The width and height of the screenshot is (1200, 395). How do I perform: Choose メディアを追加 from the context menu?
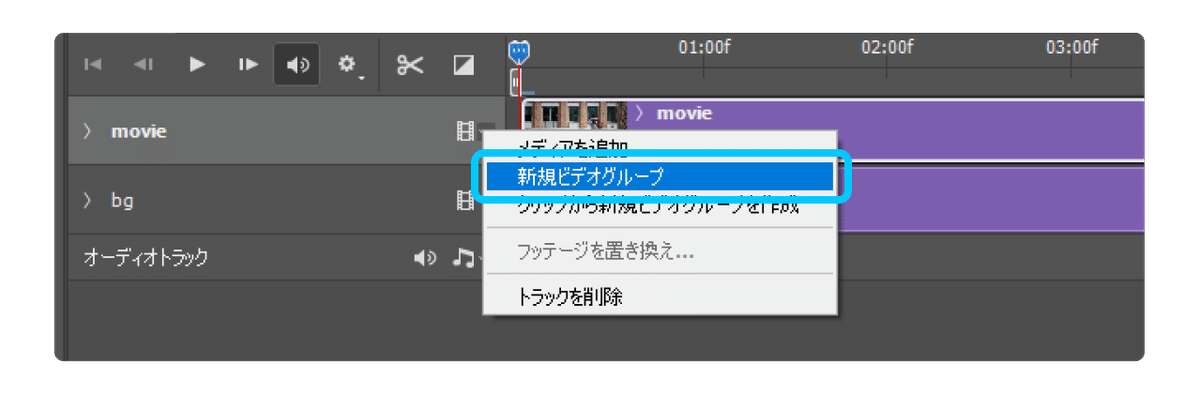(660, 148)
